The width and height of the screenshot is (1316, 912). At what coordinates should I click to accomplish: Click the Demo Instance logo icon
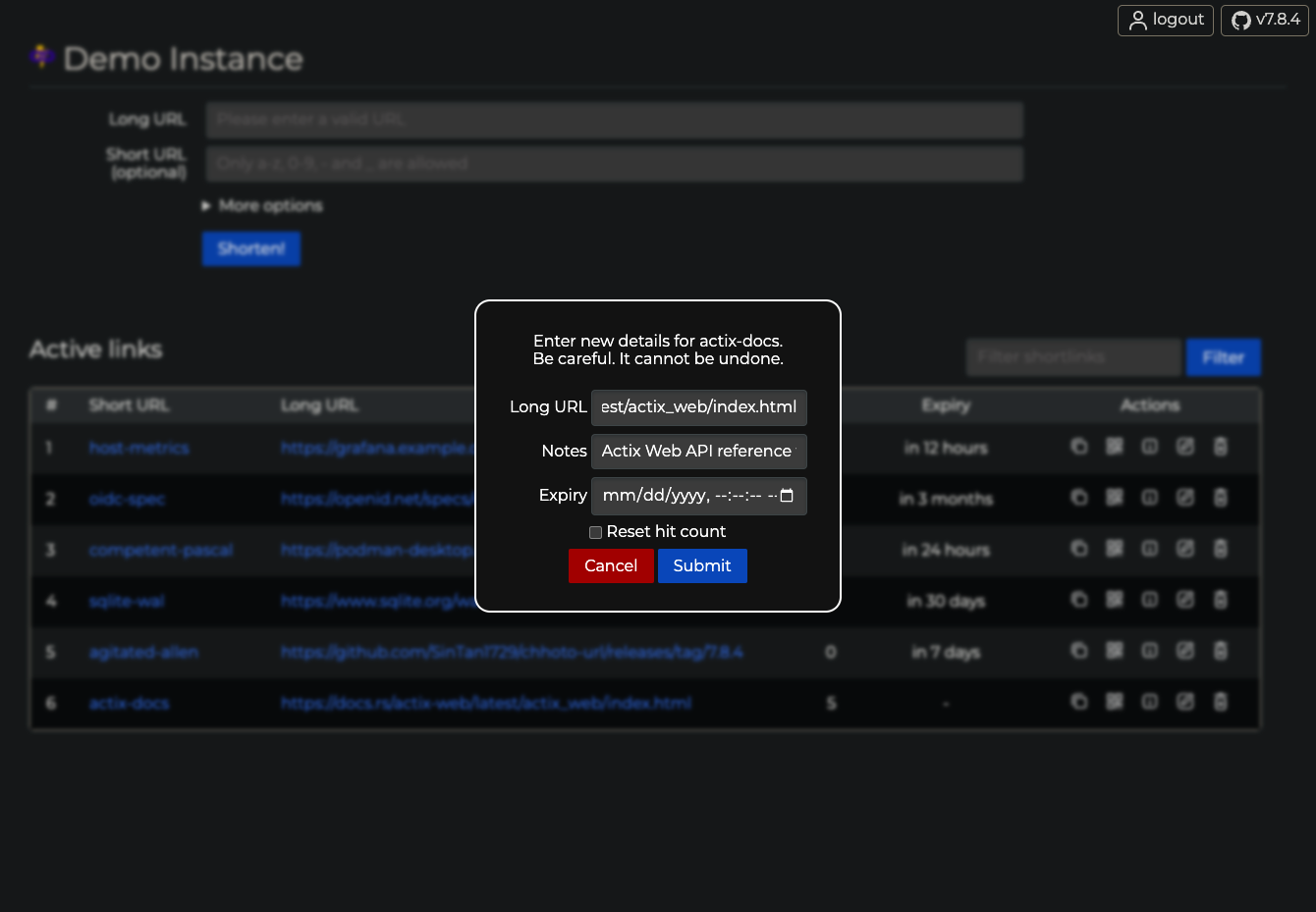point(42,57)
